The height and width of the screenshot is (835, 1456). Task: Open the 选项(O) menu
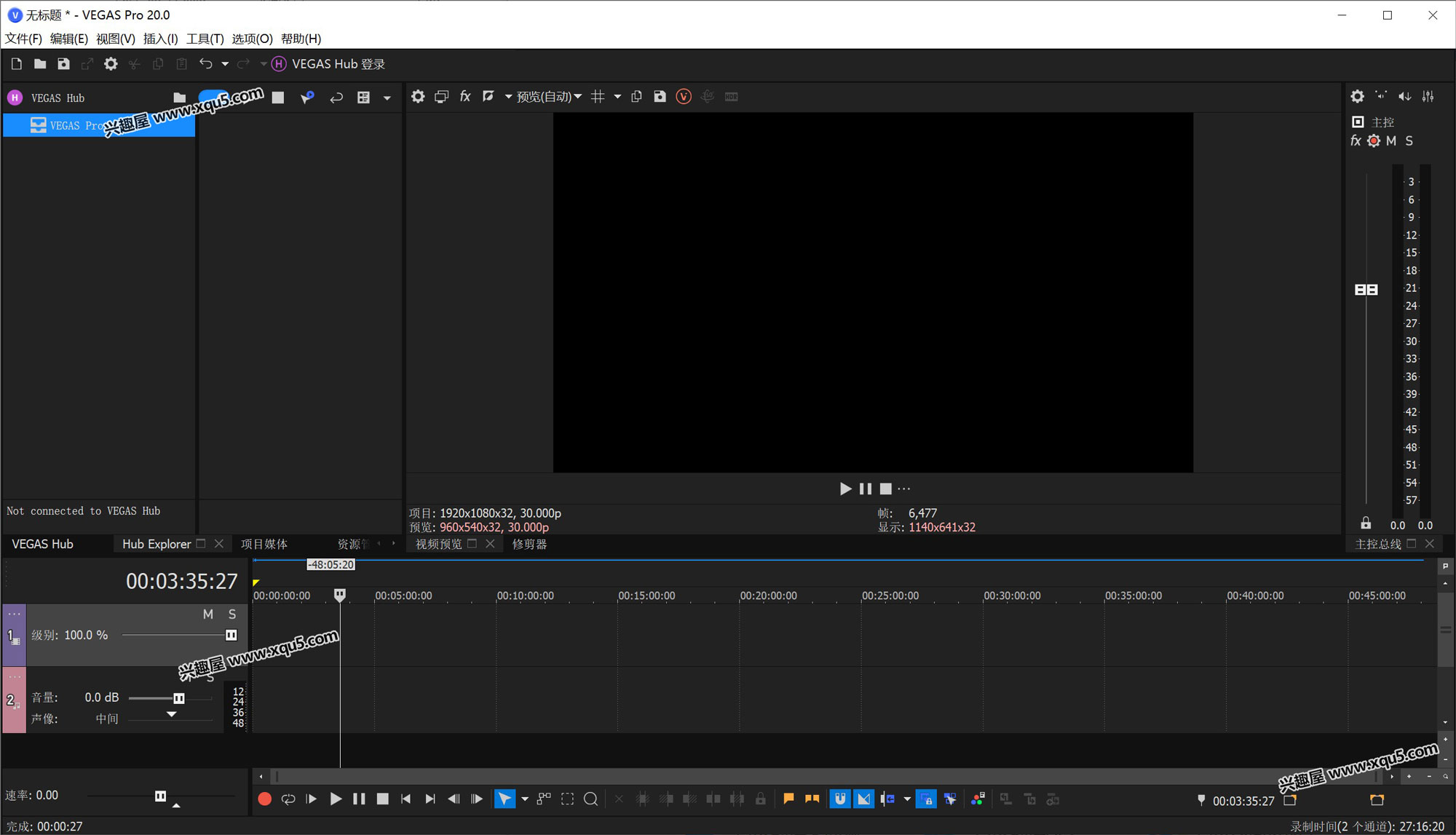[252, 39]
